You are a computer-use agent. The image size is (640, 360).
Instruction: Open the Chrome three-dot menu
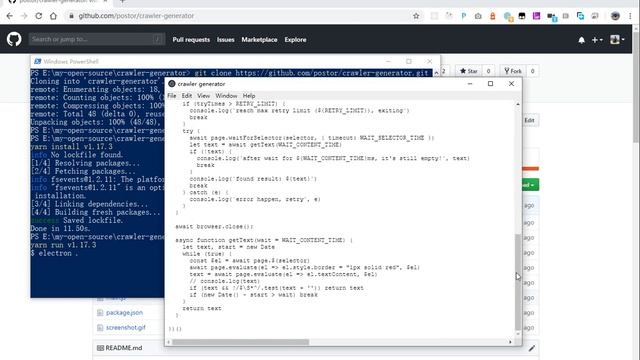pyautogui.click(x=630, y=16)
